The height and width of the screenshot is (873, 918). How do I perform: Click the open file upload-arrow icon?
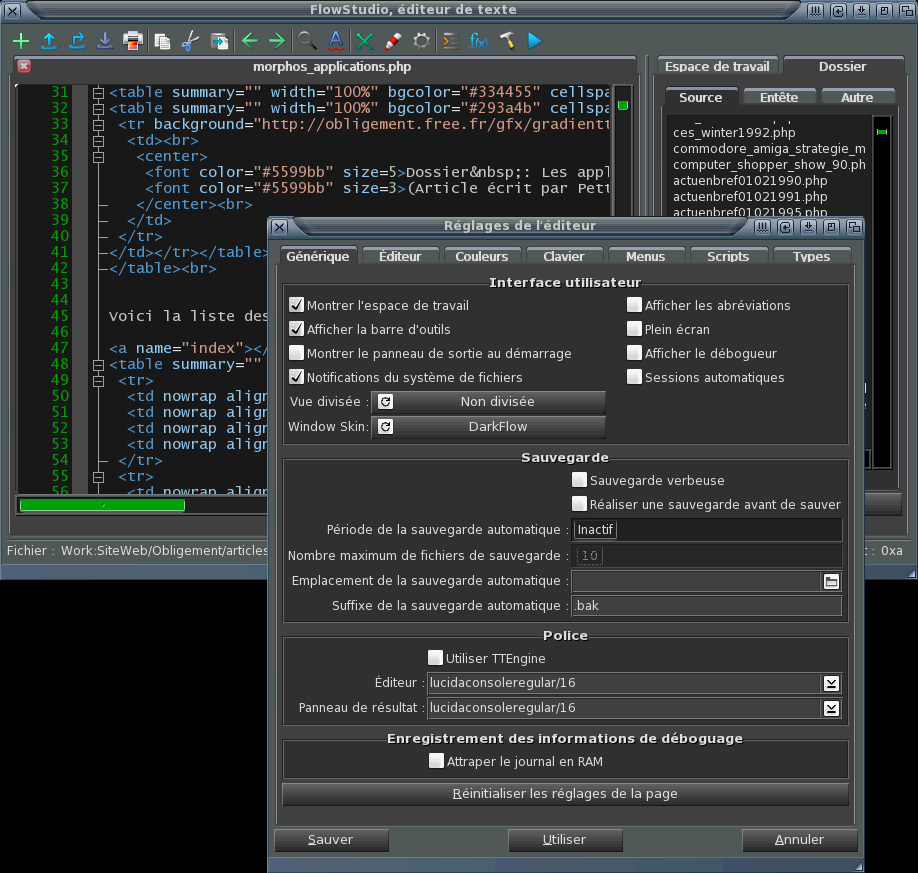49,41
